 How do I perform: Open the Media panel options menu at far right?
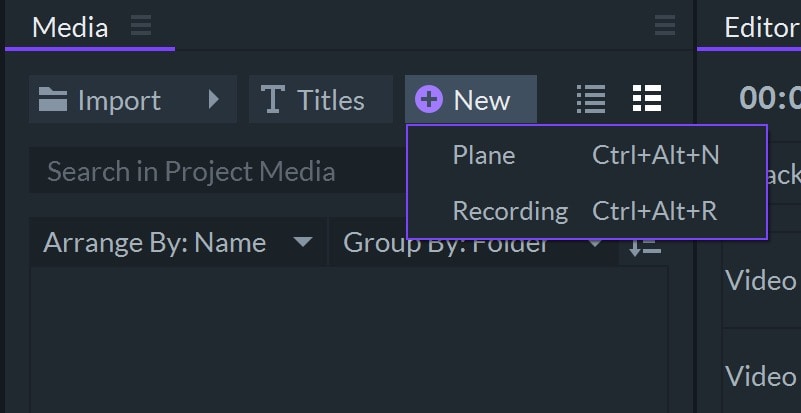(x=665, y=26)
